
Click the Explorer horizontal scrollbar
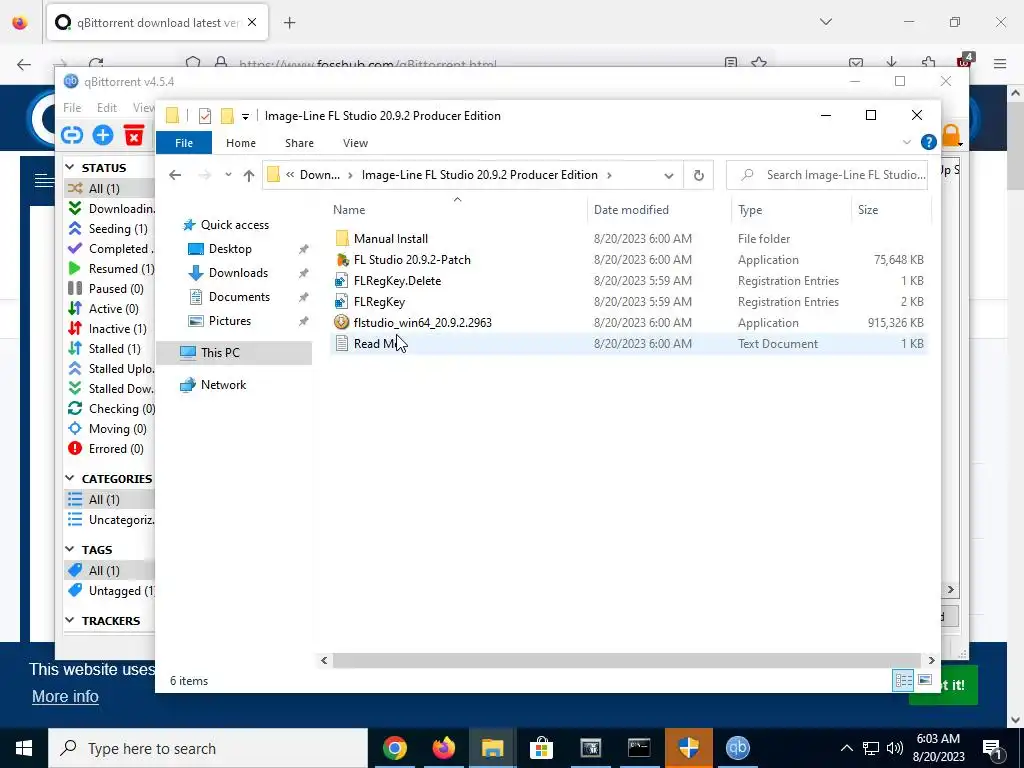click(627, 660)
